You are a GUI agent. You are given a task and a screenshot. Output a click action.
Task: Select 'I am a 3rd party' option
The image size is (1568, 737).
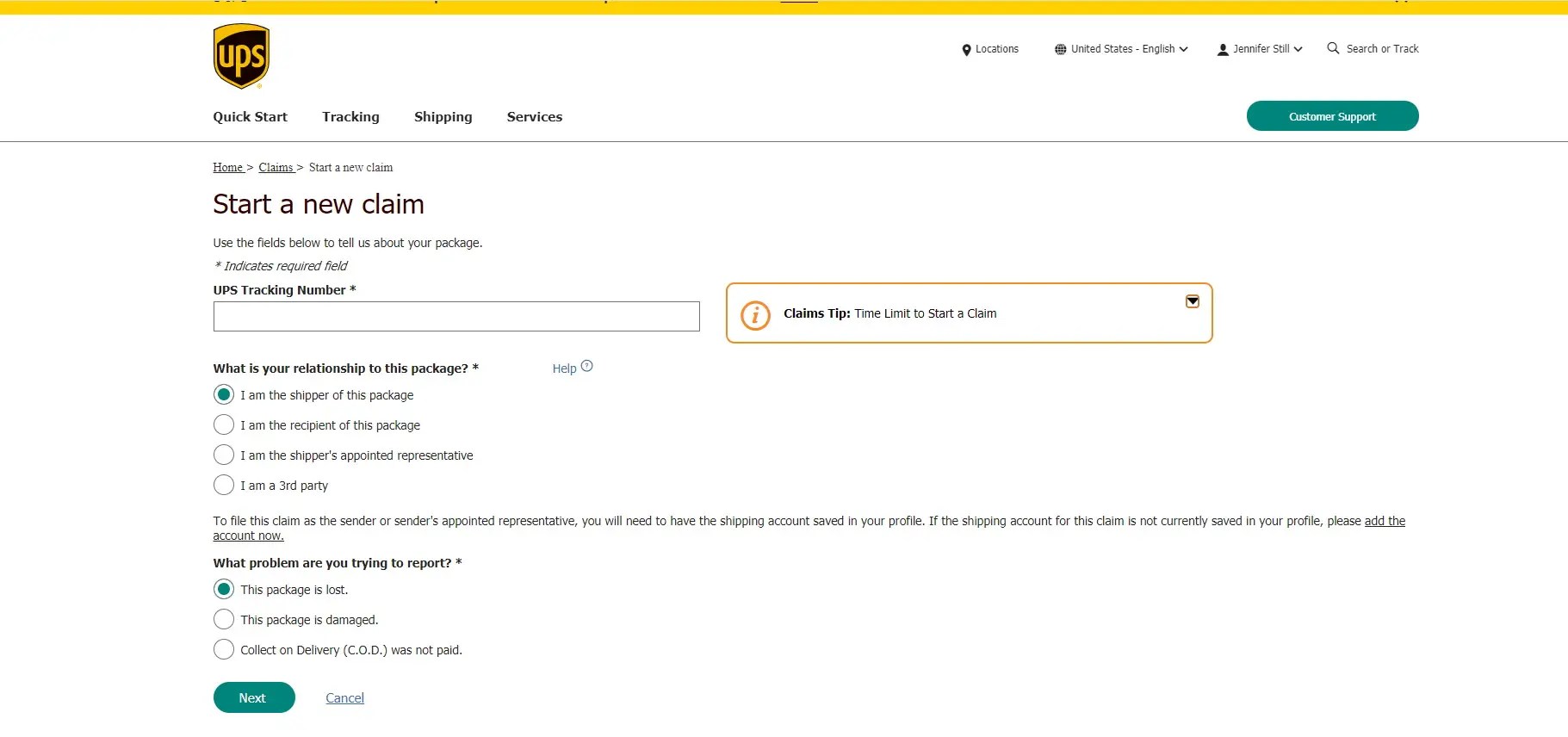pos(223,485)
